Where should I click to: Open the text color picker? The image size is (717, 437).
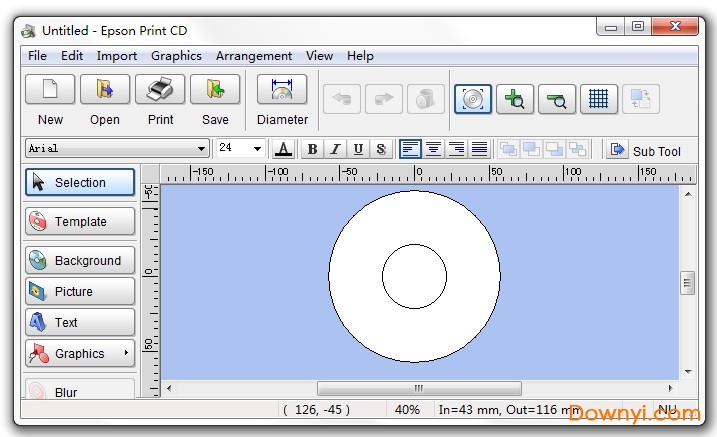(x=284, y=149)
